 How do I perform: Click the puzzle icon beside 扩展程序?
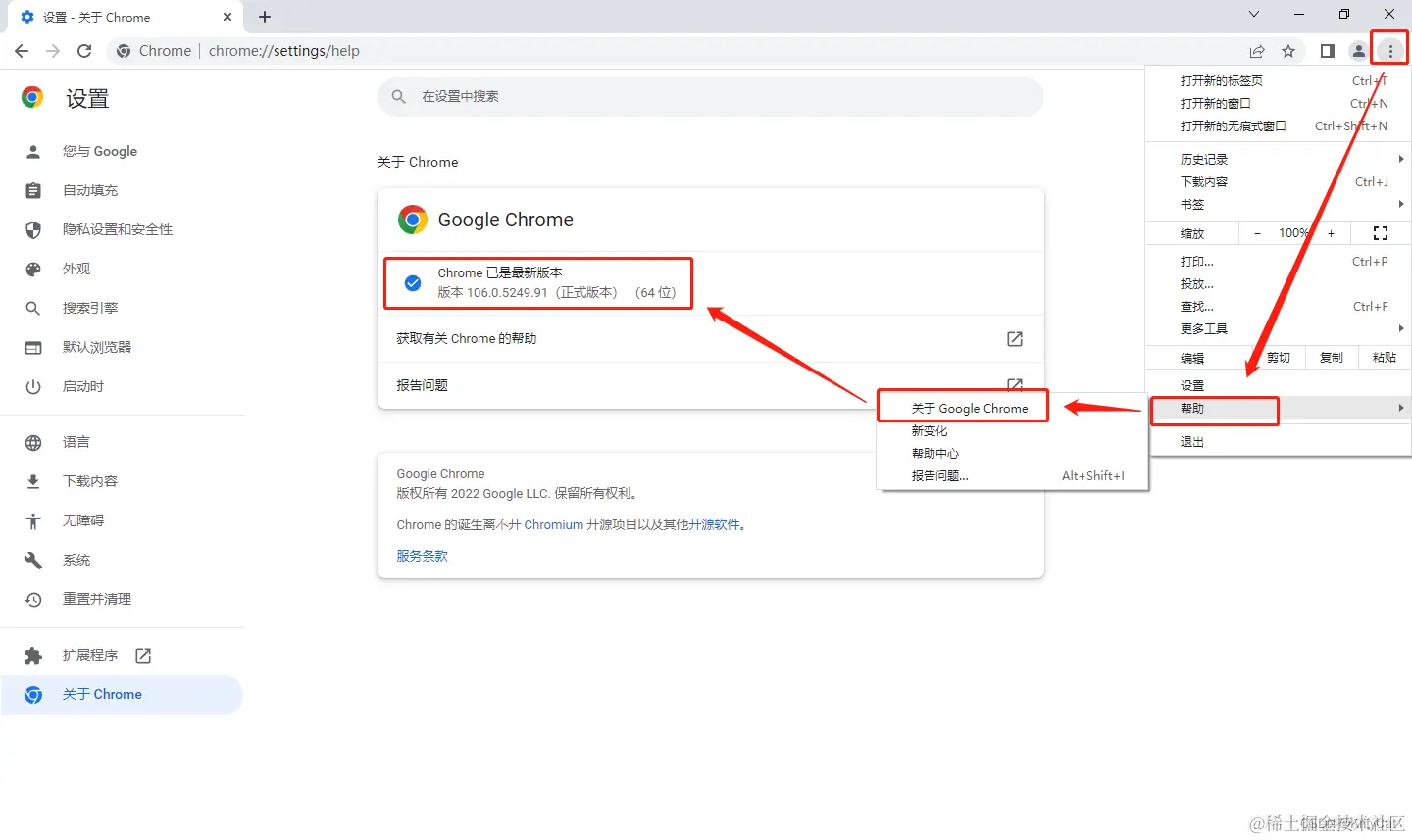(33, 655)
